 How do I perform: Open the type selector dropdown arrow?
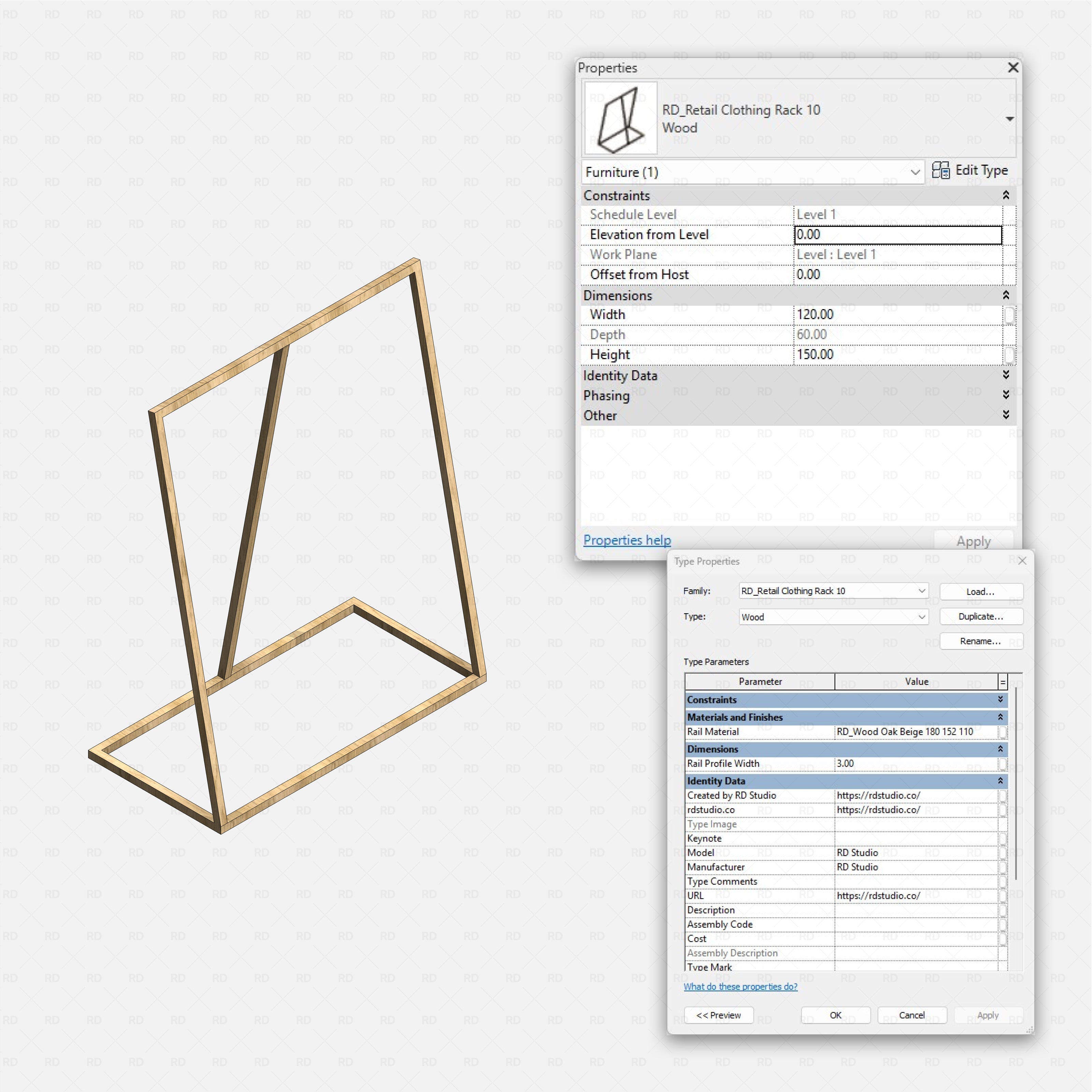[1009, 119]
